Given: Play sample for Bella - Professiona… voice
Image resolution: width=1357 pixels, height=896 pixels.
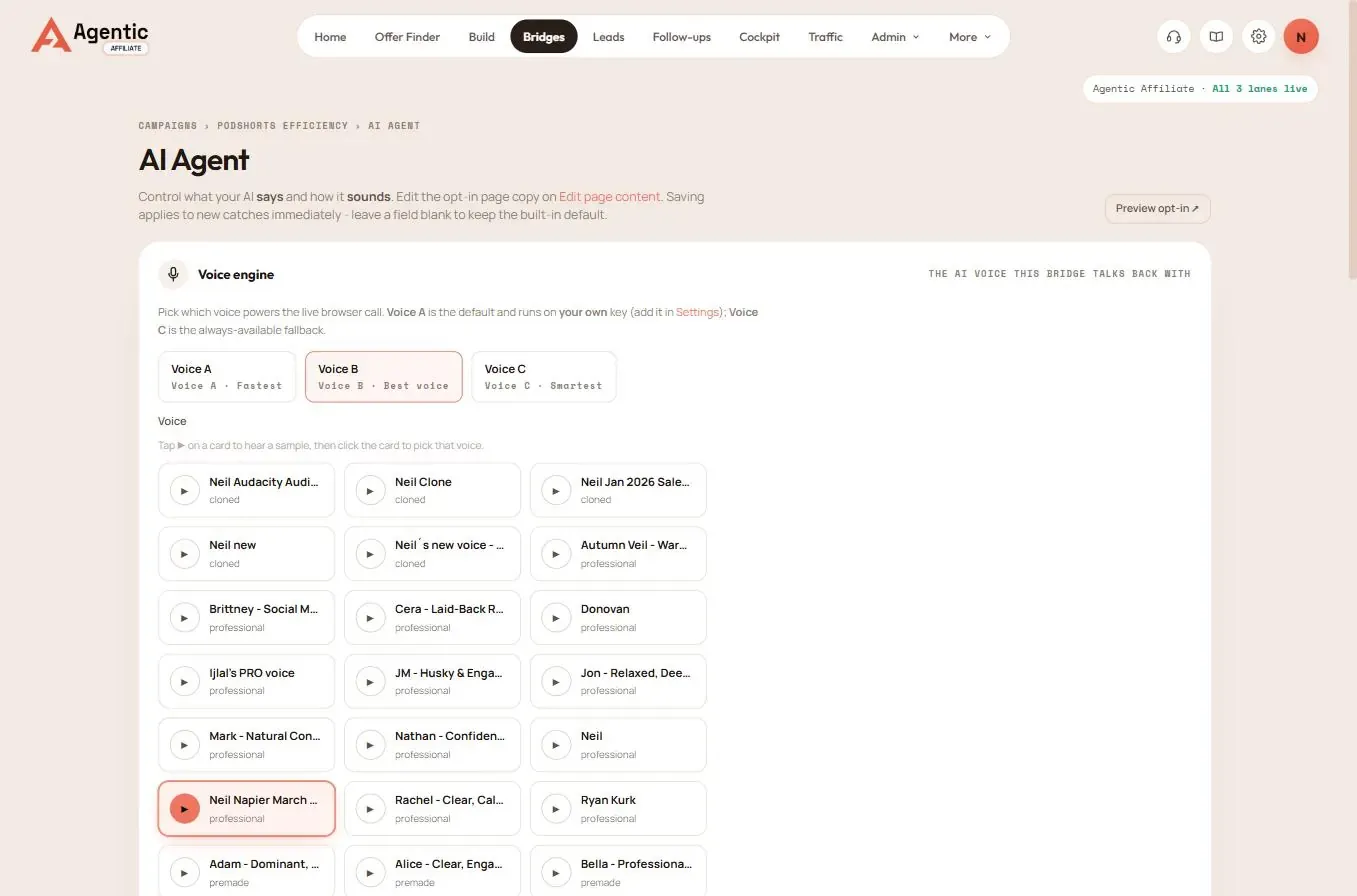Looking at the screenshot, I should [x=556, y=872].
